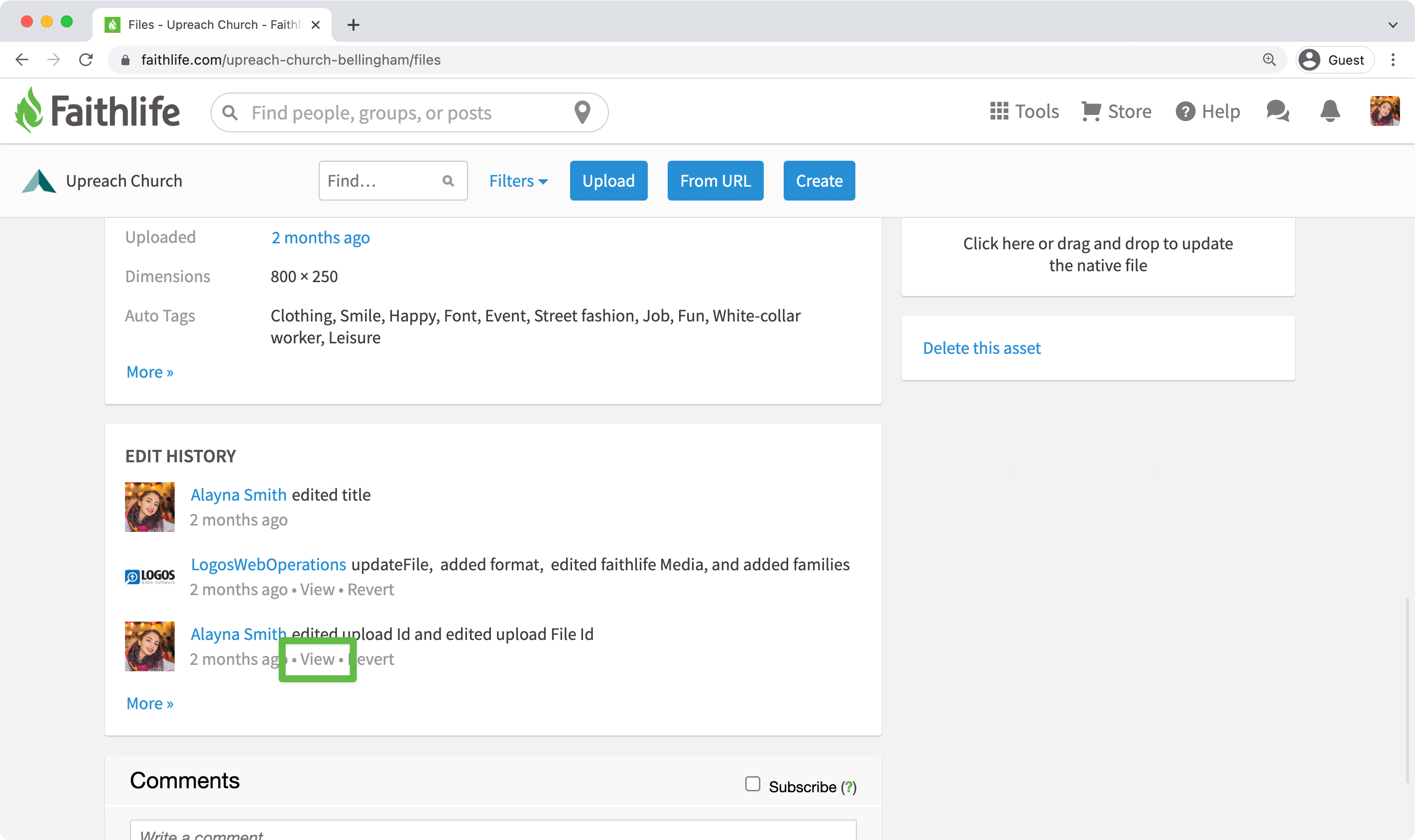This screenshot has width=1415, height=840.
Task: Expand the tab search chevron
Action: [x=1393, y=25]
